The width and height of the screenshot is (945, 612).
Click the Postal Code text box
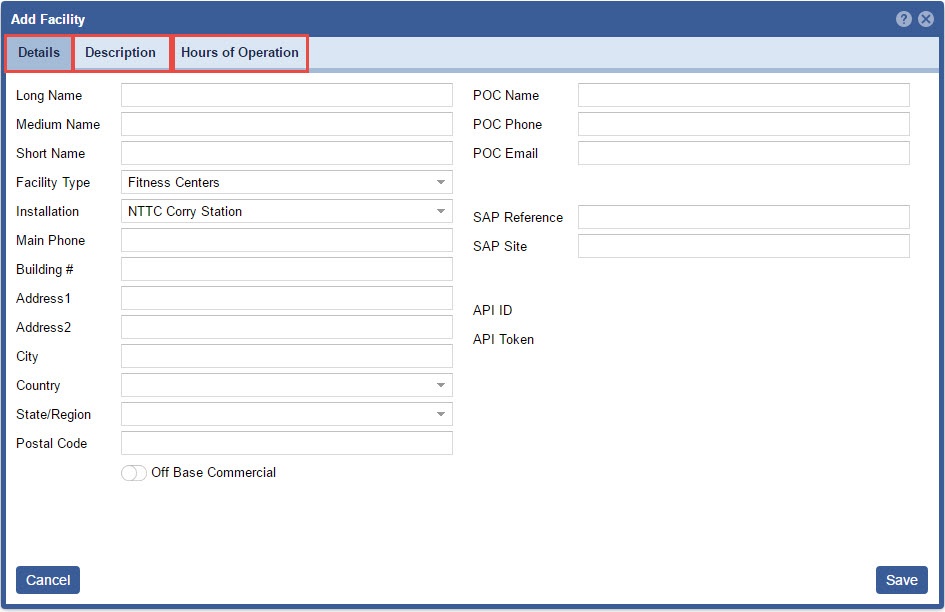point(286,443)
